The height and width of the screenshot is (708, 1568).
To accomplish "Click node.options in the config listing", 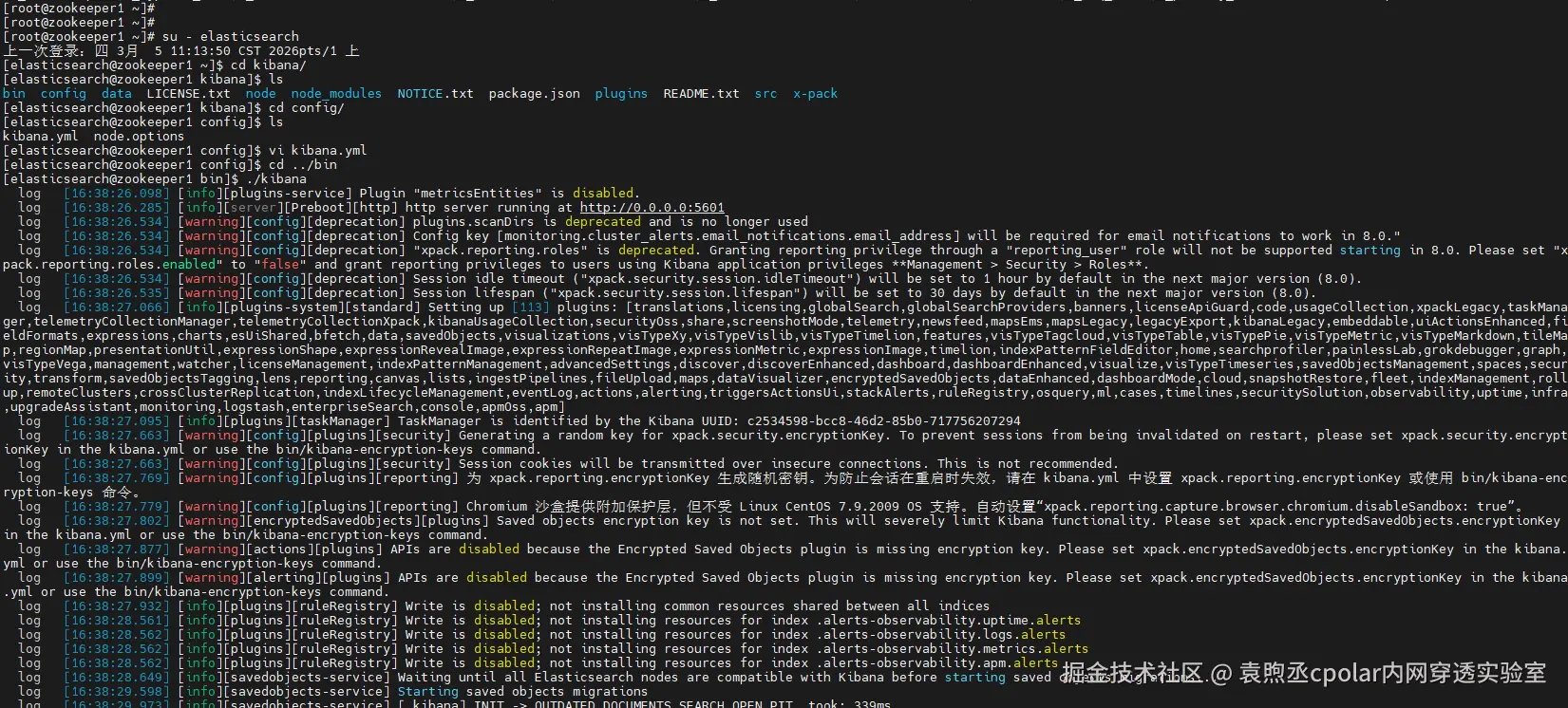I will 139,136.
